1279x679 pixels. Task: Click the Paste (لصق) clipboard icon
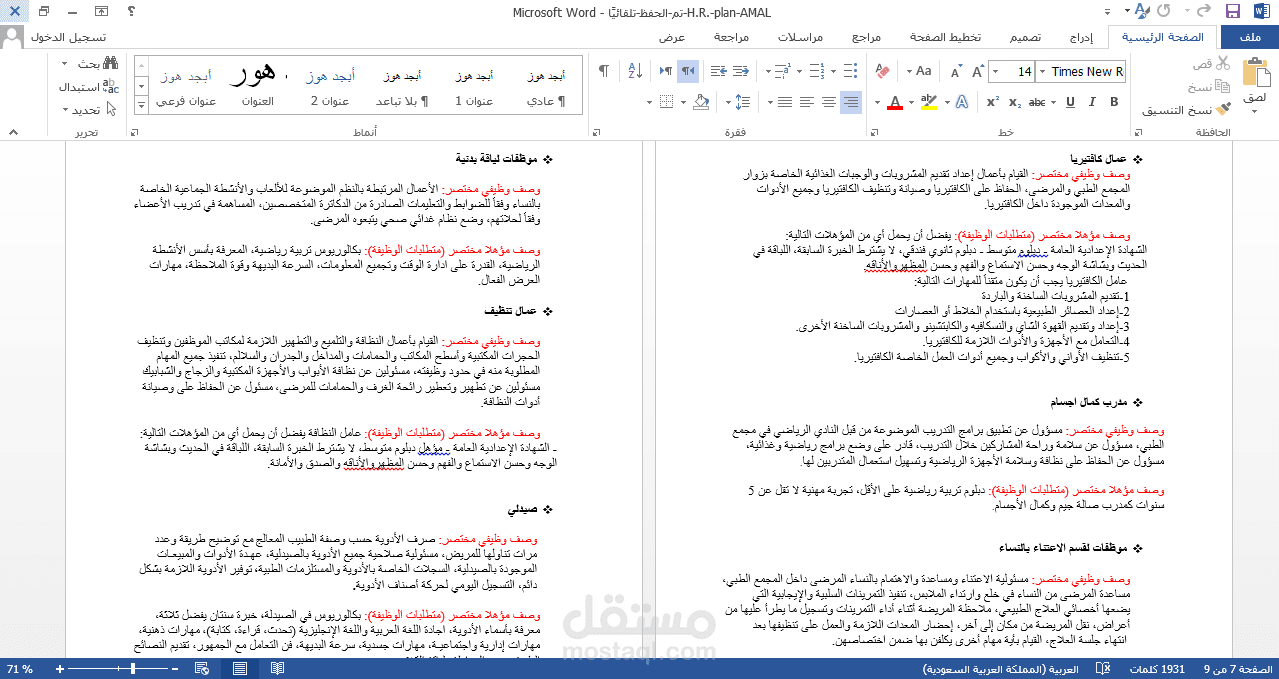coord(1257,75)
